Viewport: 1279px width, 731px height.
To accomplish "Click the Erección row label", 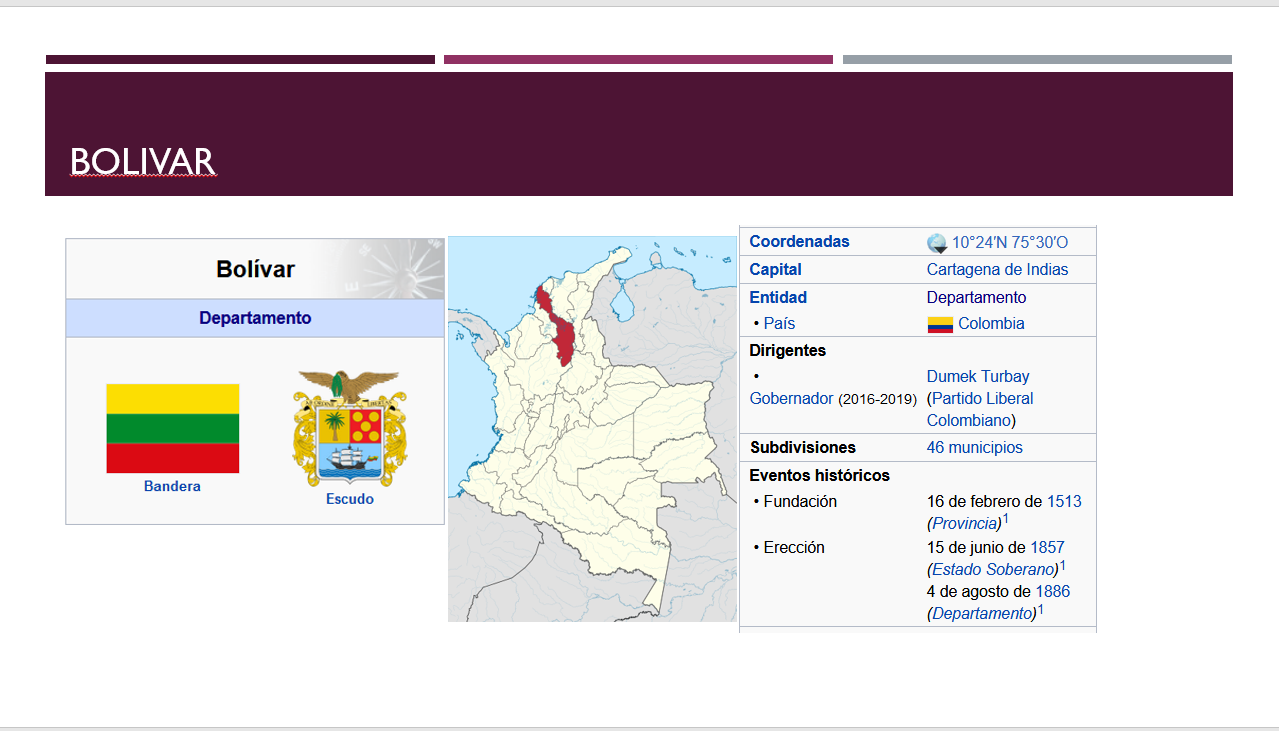I will tap(794, 548).
